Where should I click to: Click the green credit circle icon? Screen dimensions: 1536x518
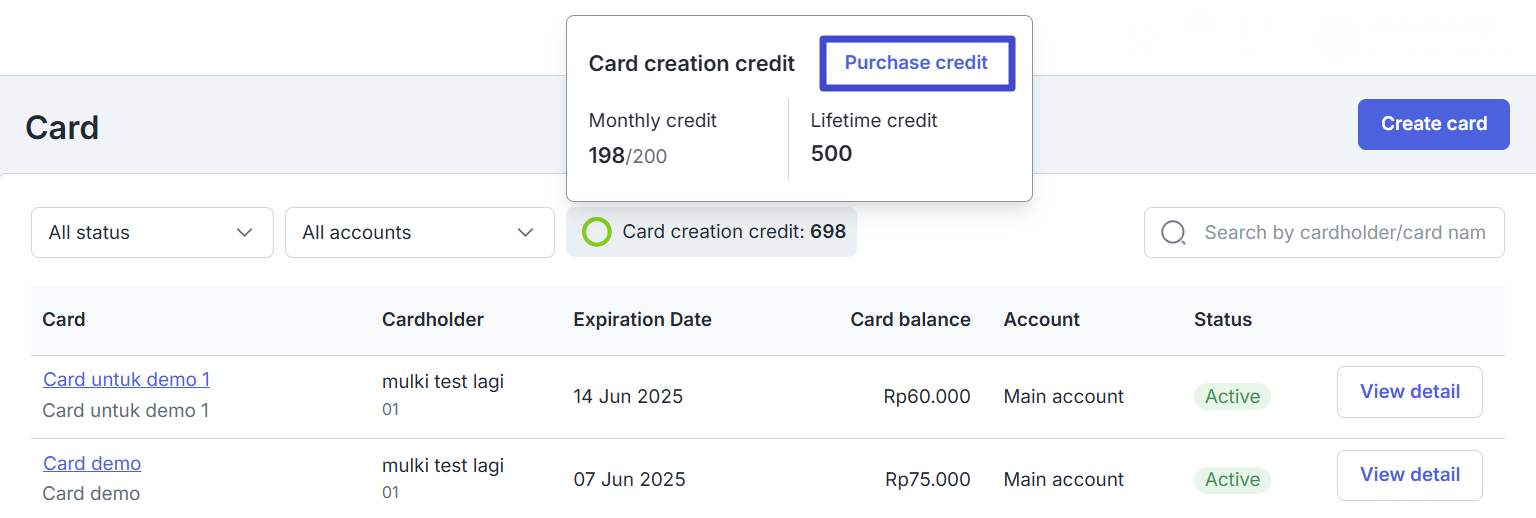[597, 232]
